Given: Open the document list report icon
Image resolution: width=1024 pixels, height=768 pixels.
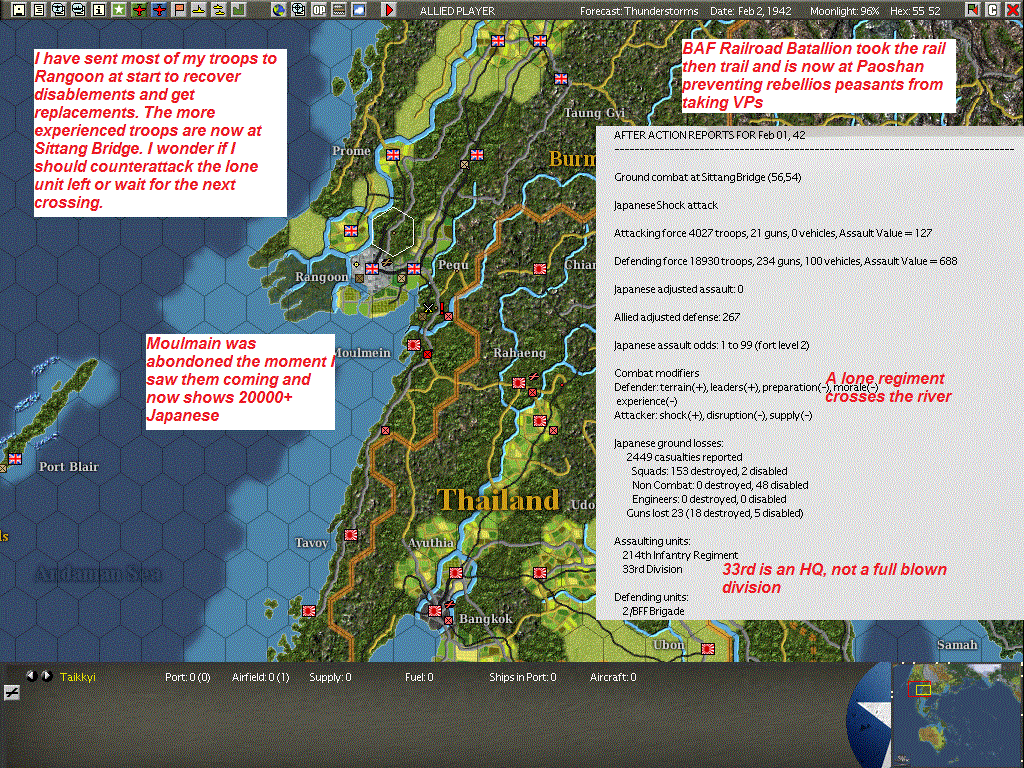Looking at the screenshot, I should click(39, 9).
